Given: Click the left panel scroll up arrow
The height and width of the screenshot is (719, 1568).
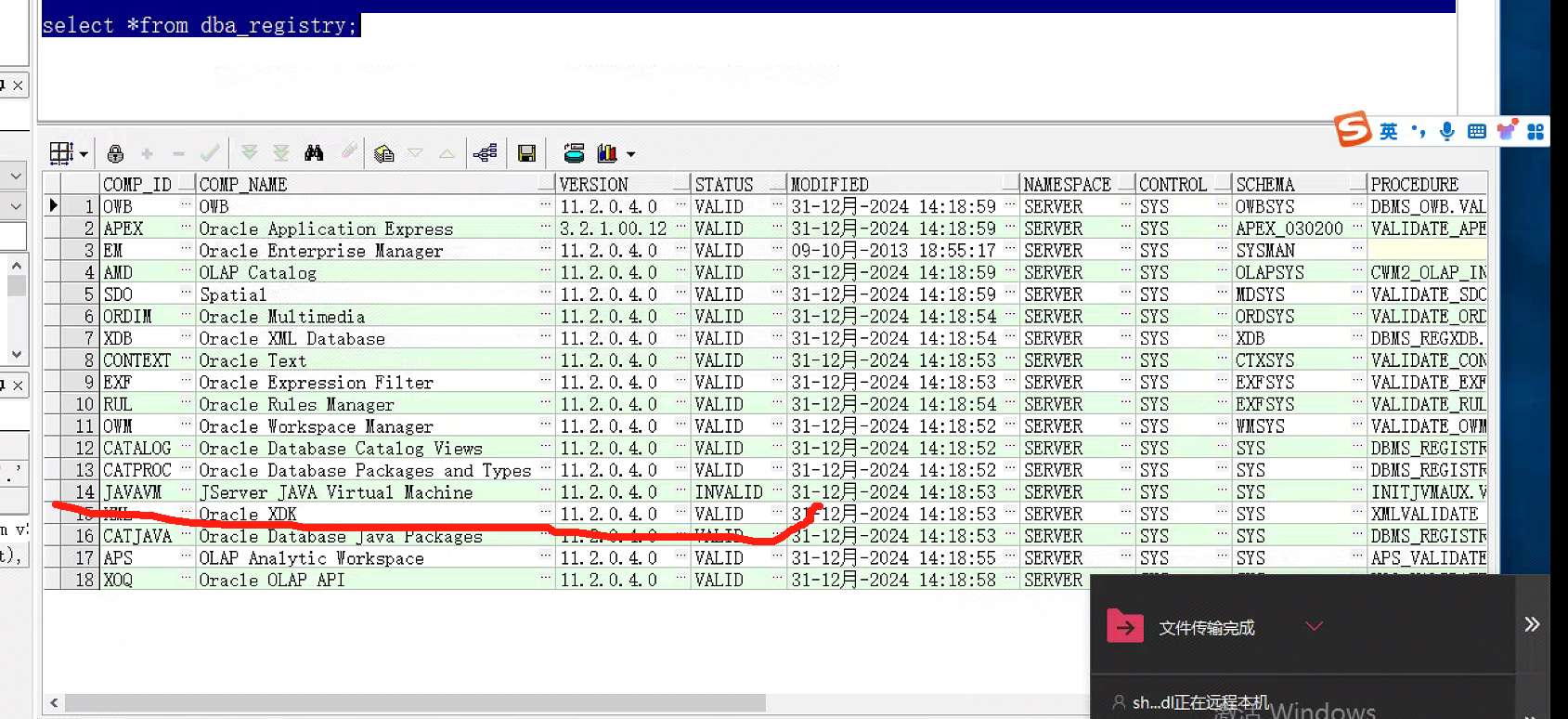Looking at the screenshot, I should 16,267.
